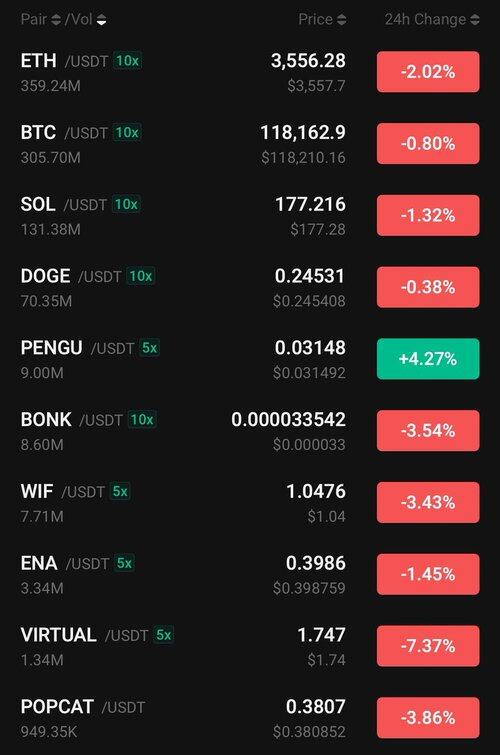
Task: Click the VIRTUAL 5x leverage badge
Action: point(163,635)
